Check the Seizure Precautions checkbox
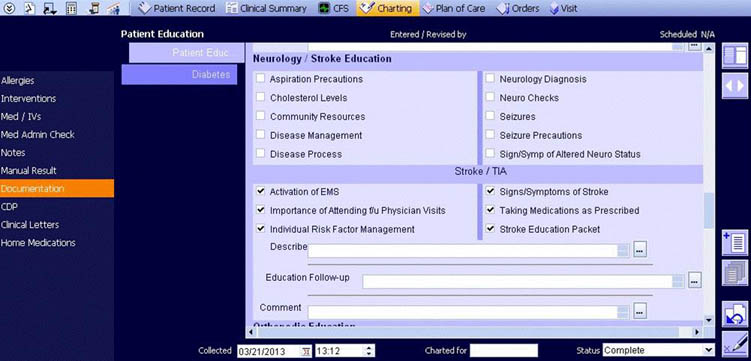This screenshot has height=361, width=751. coord(490,135)
